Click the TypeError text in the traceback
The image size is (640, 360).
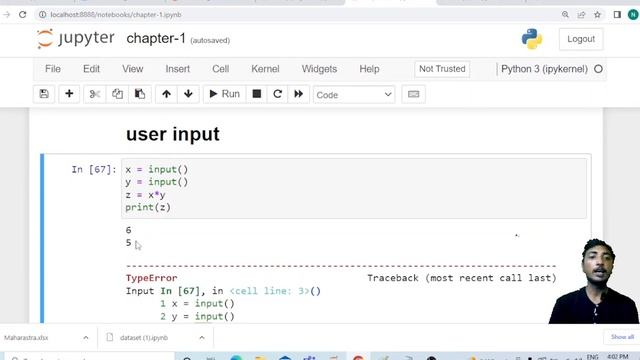click(151, 278)
